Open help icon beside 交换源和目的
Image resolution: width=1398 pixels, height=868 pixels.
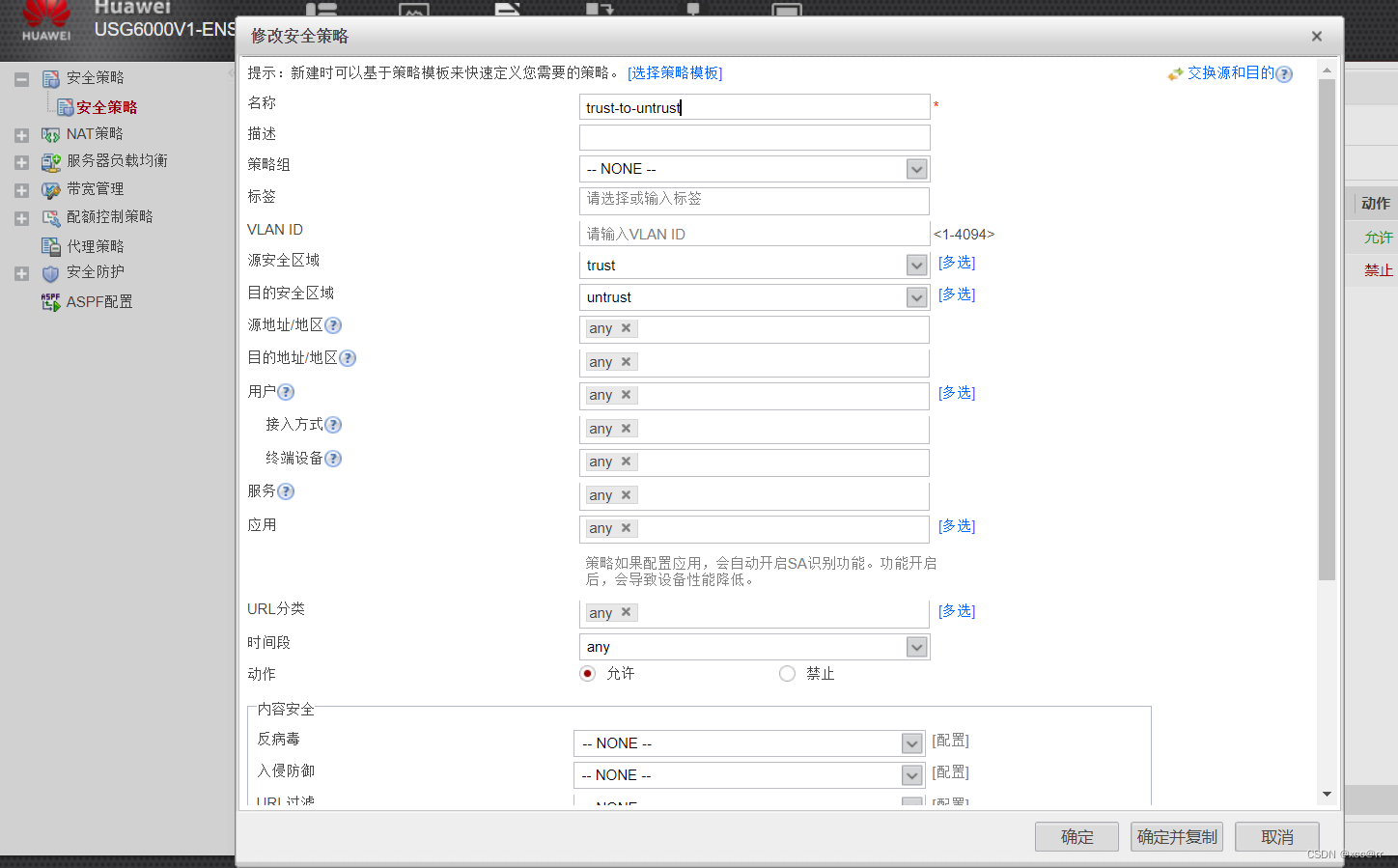coord(1284,74)
